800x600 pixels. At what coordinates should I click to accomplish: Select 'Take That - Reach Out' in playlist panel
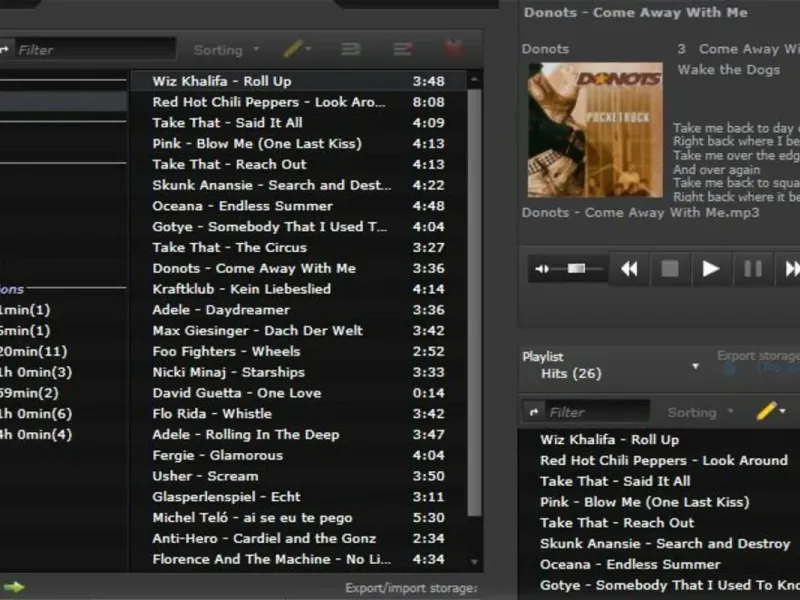617,523
